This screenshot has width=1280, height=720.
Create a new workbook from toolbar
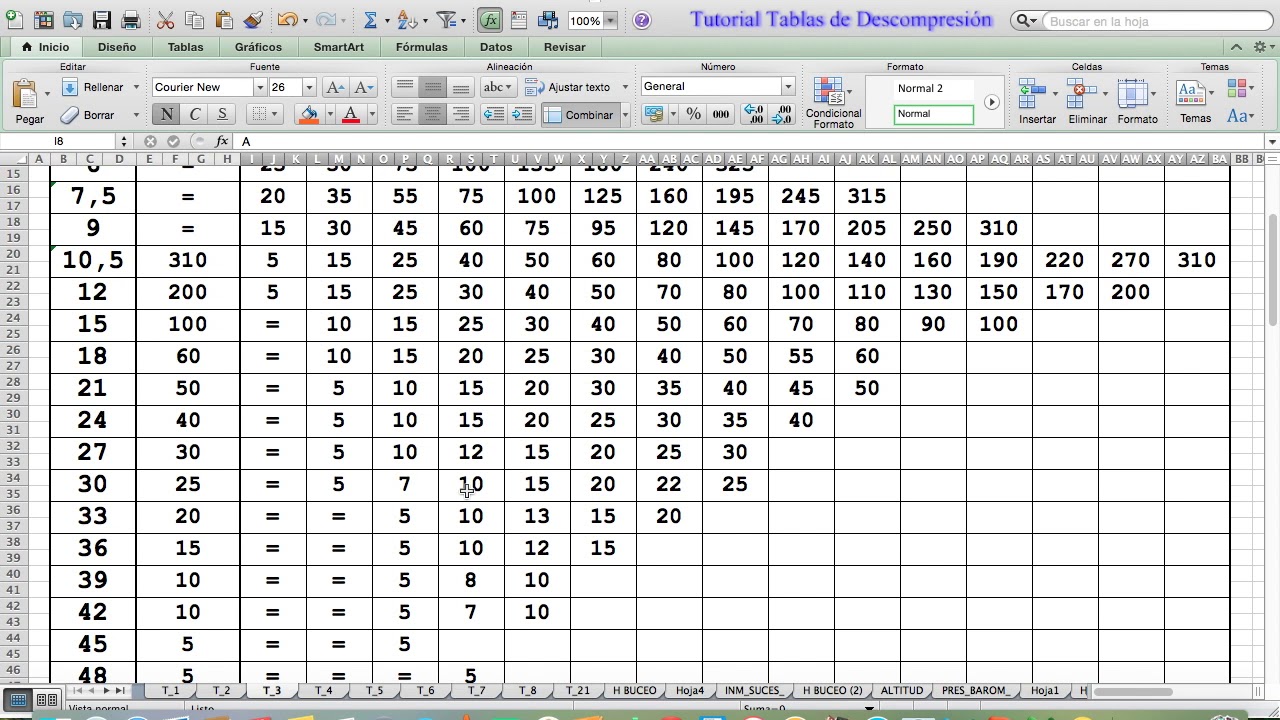coord(15,20)
